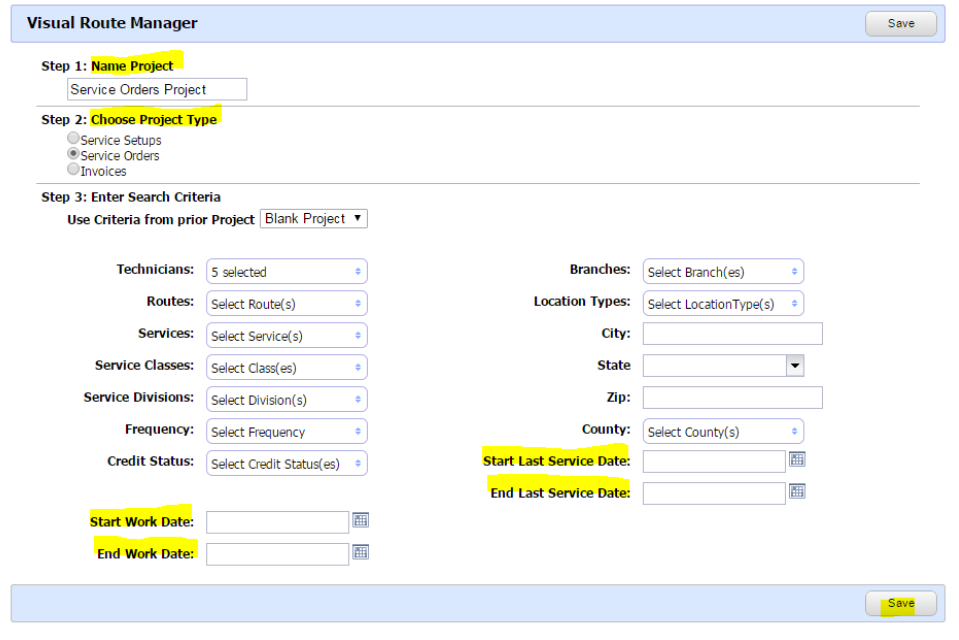This screenshot has width=959, height=640.
Task: Open the Start Last Service Date calendar picker
Action: pyautogui.click(x=796, y=461)
